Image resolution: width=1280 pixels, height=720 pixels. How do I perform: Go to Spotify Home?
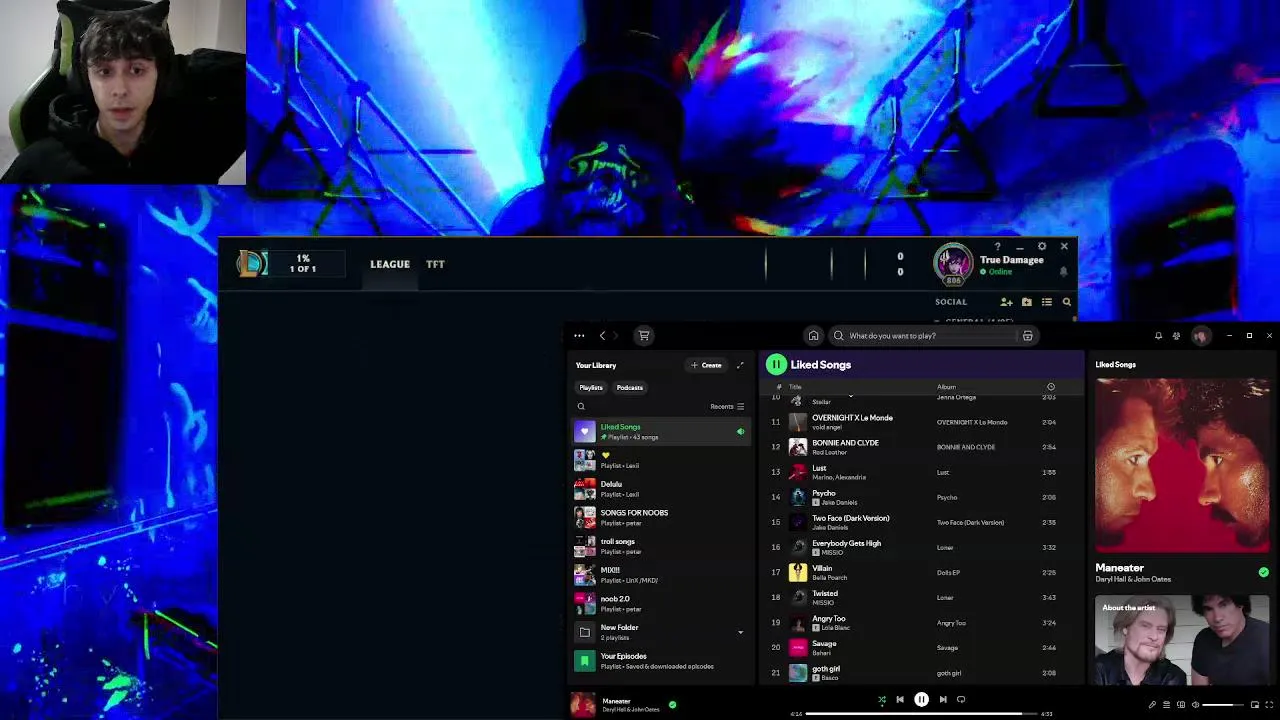click(x=813, y=336)
